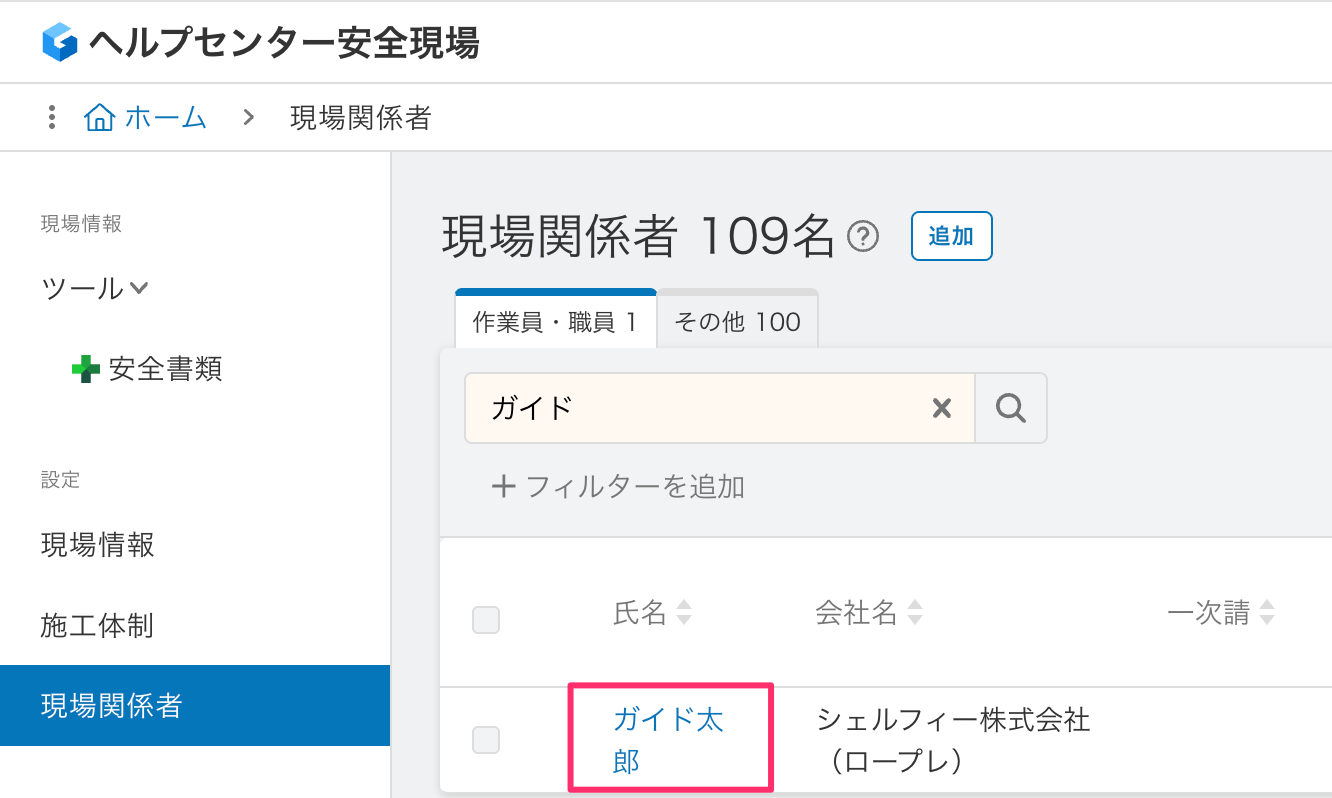Screen dimensions: 1332x798
Task: Sort the table by 会社名 column
Action: click(916, 613)
